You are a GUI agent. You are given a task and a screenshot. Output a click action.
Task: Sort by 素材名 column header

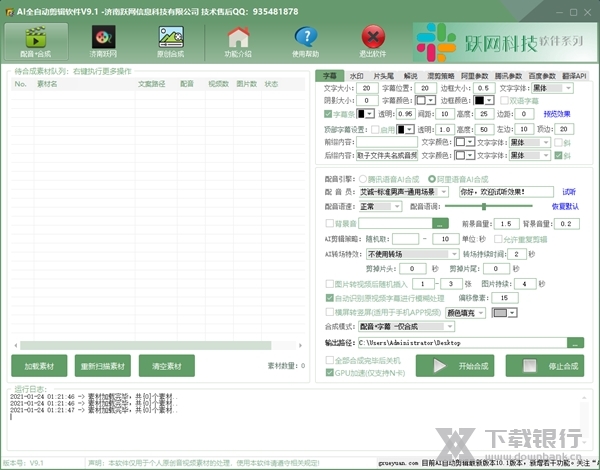pos(47,84)
